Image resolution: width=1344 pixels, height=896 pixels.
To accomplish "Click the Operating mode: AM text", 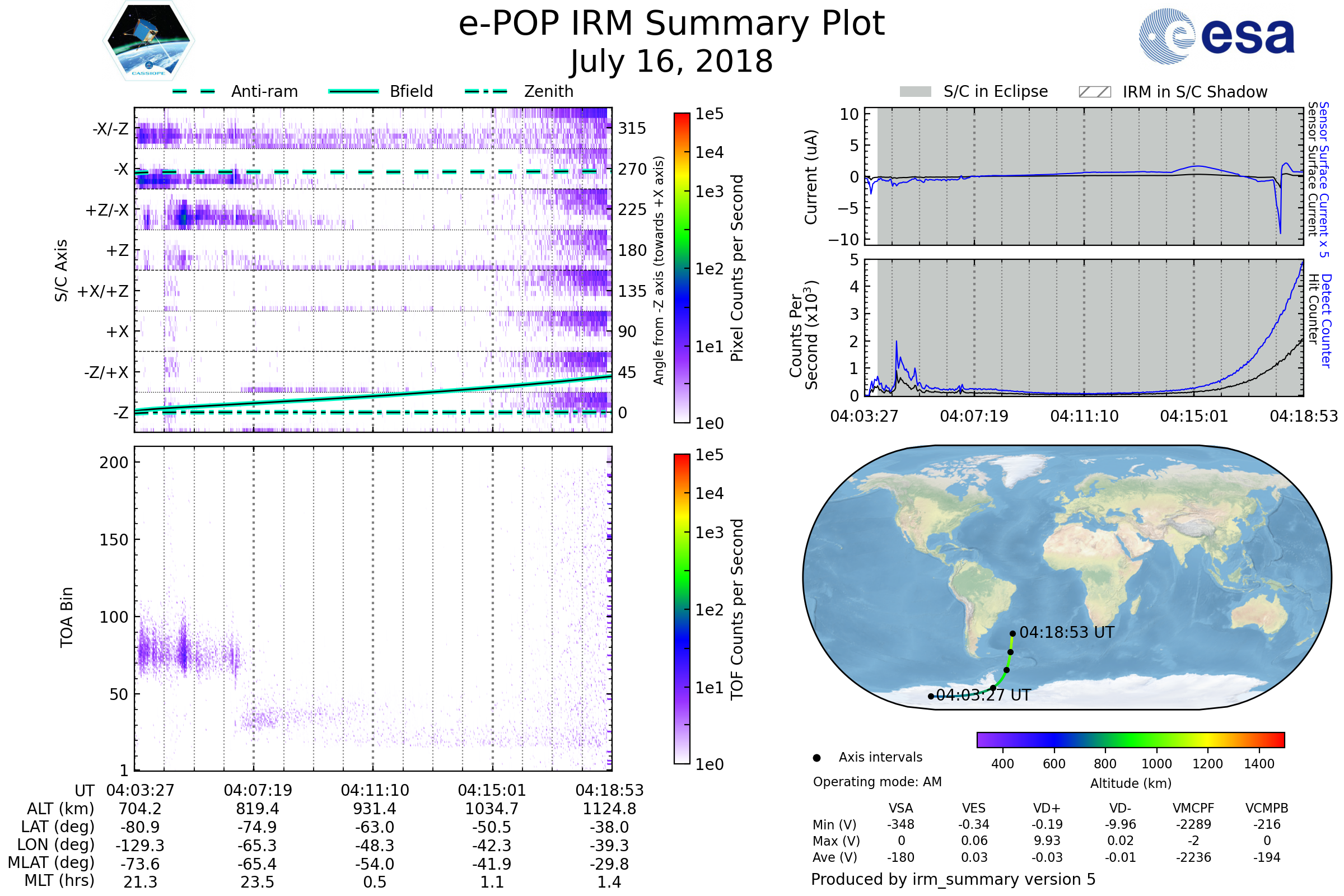I will coord(877,782).
